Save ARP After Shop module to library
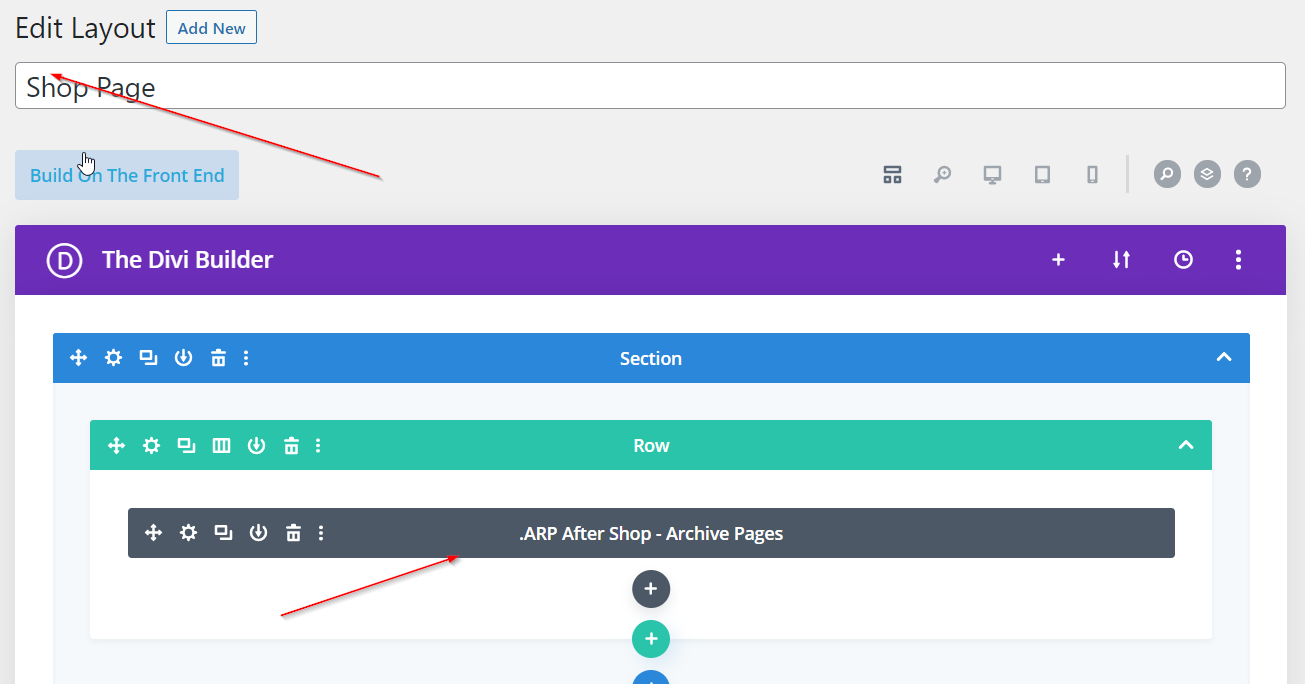Screen dimensions: 1305x684 tap(258, 533)
